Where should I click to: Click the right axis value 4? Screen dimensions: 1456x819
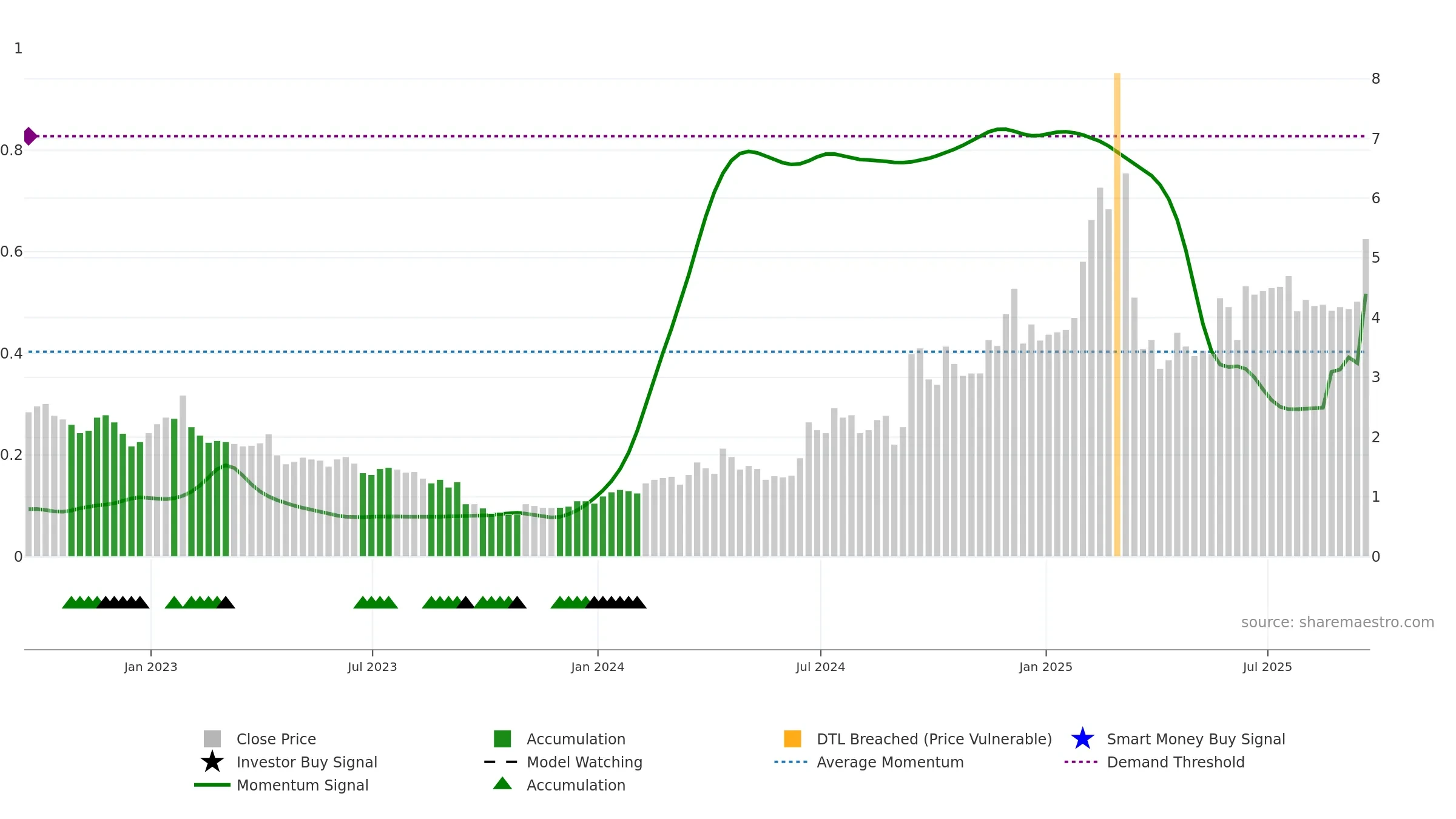tap(1376, 318)
